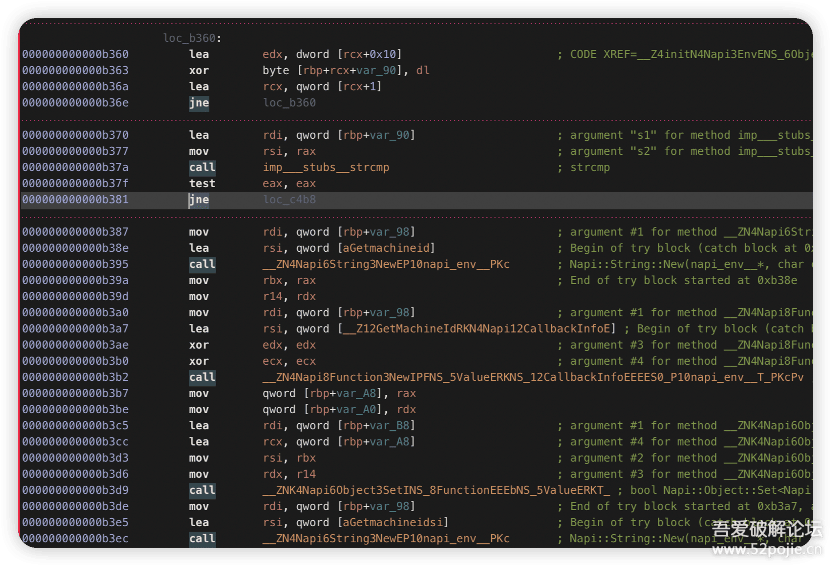
Task: Open the aGetmachineid string reference
Action: click(387, 248)
